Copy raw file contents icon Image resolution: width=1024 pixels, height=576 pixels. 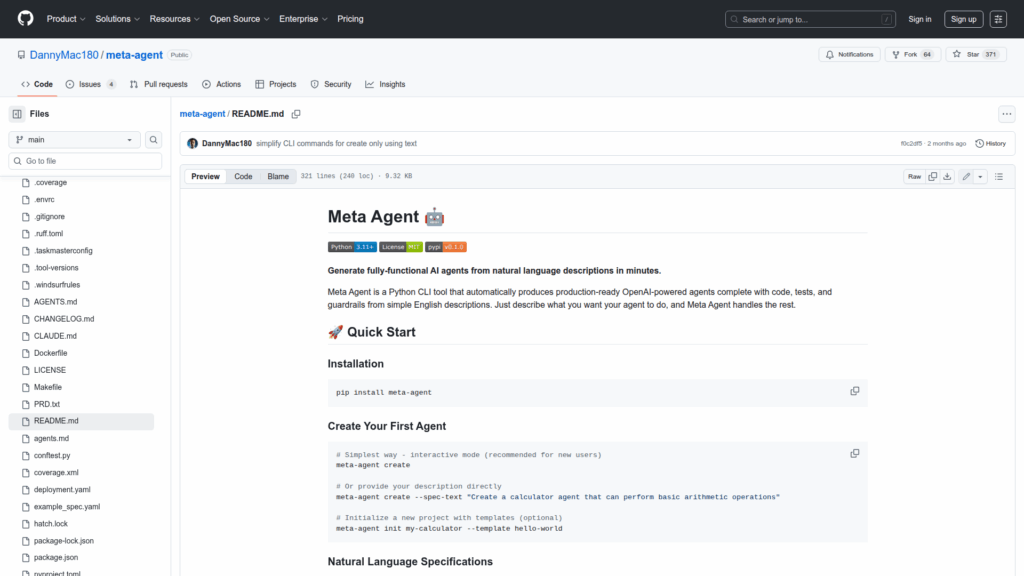pyautogui.click(x=932, y=176)
